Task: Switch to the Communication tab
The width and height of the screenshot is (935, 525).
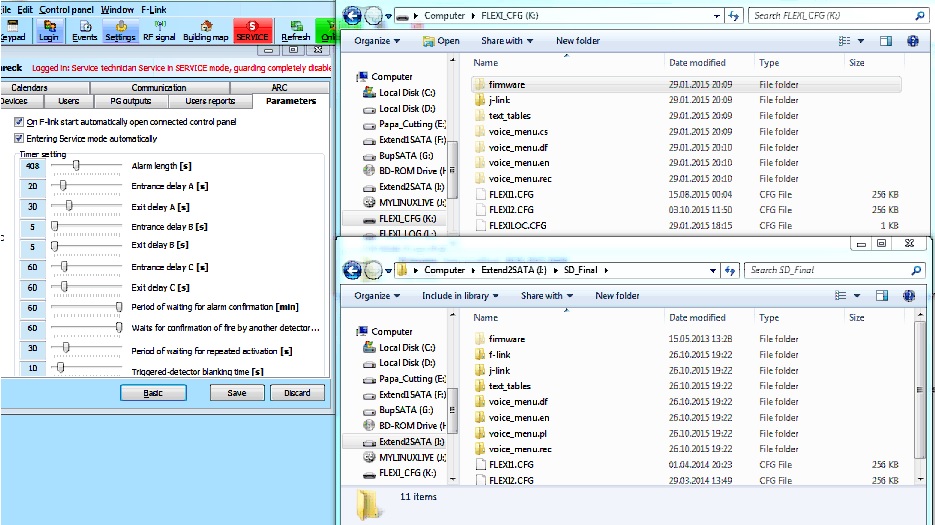Action: tap(158, 88)
